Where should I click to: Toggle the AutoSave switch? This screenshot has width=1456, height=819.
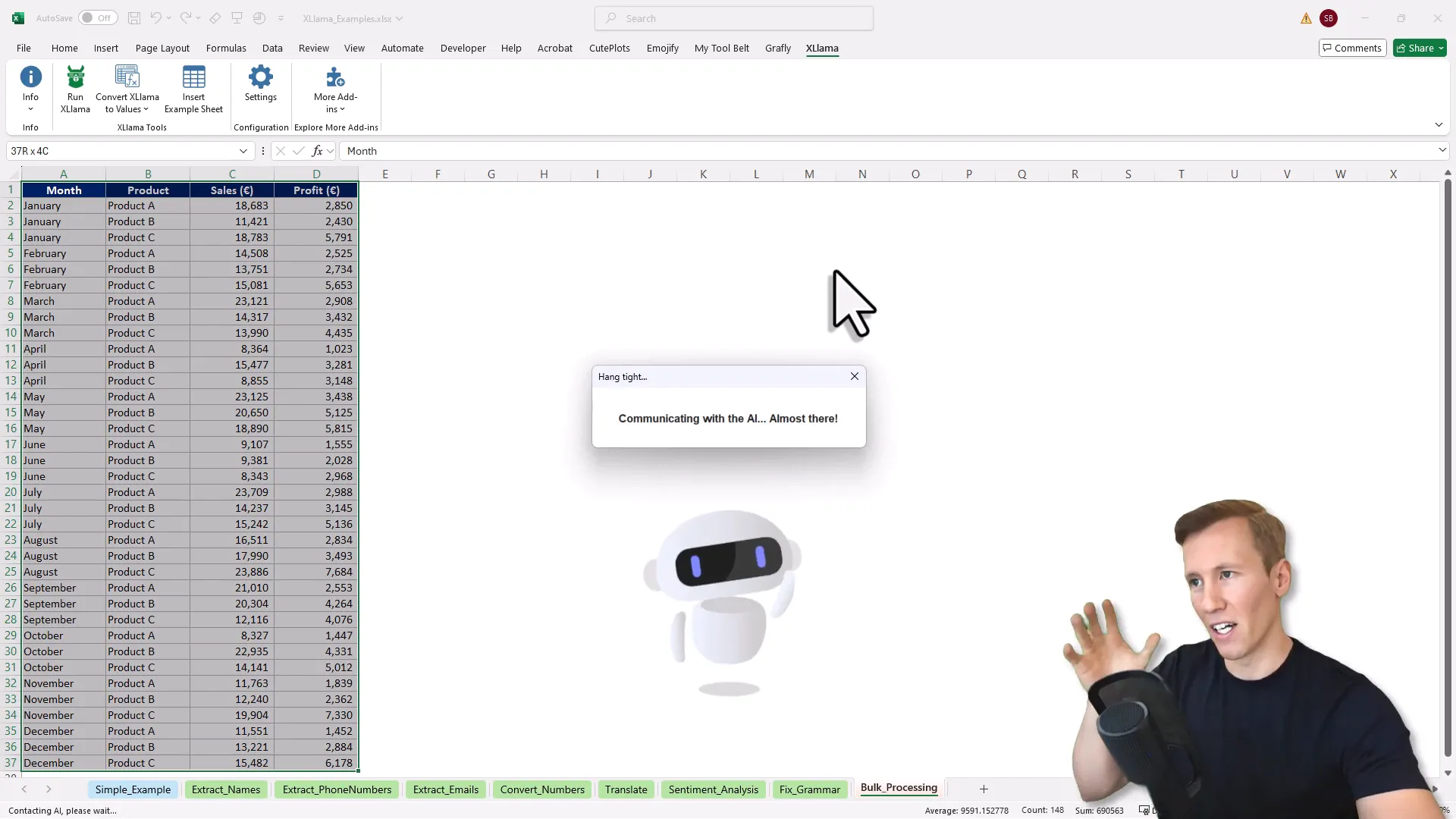97,18
